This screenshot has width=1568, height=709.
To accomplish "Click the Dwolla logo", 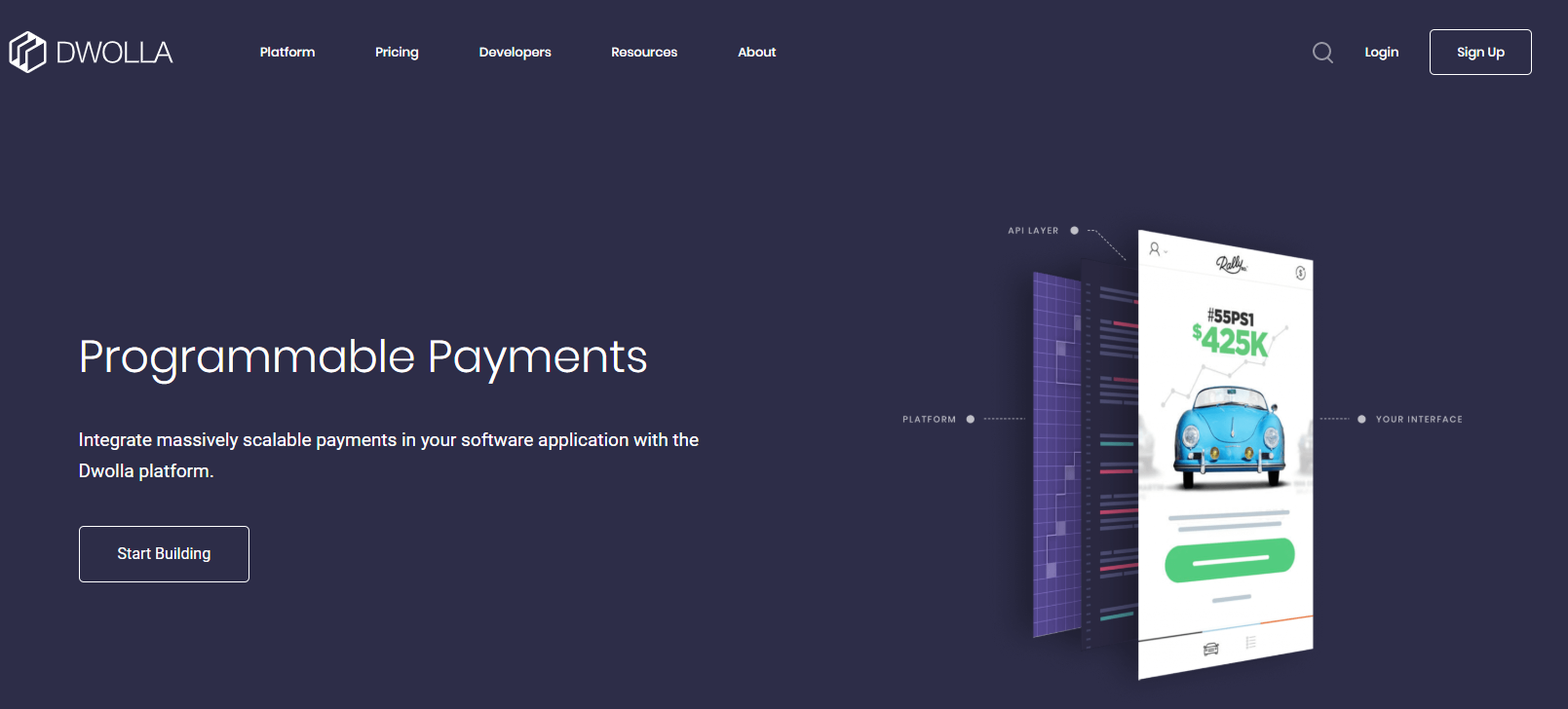I will pyautogui.click(x=91, y=52).
